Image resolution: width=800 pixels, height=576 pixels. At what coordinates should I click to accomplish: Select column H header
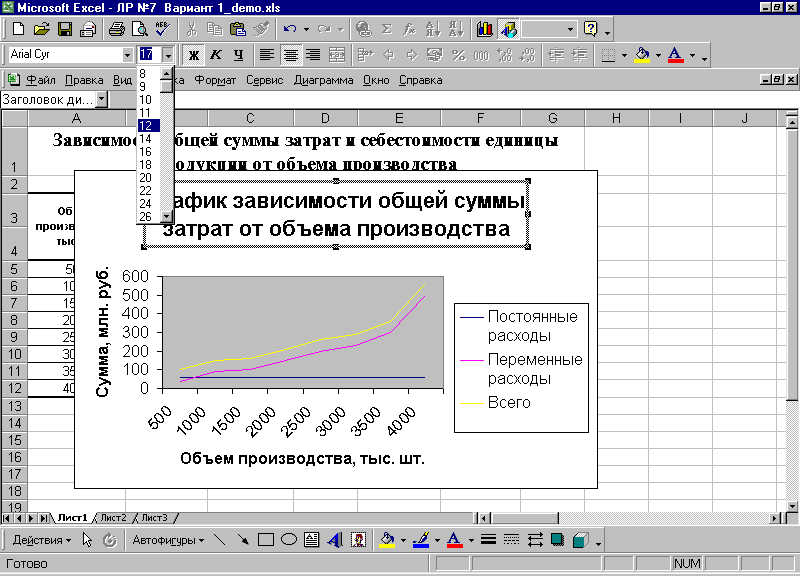616,118
